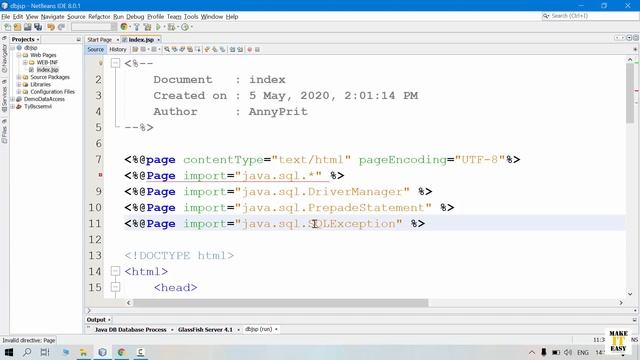Open the Debug menu
This screenshot has height=360, width=640.
[135, 17]
